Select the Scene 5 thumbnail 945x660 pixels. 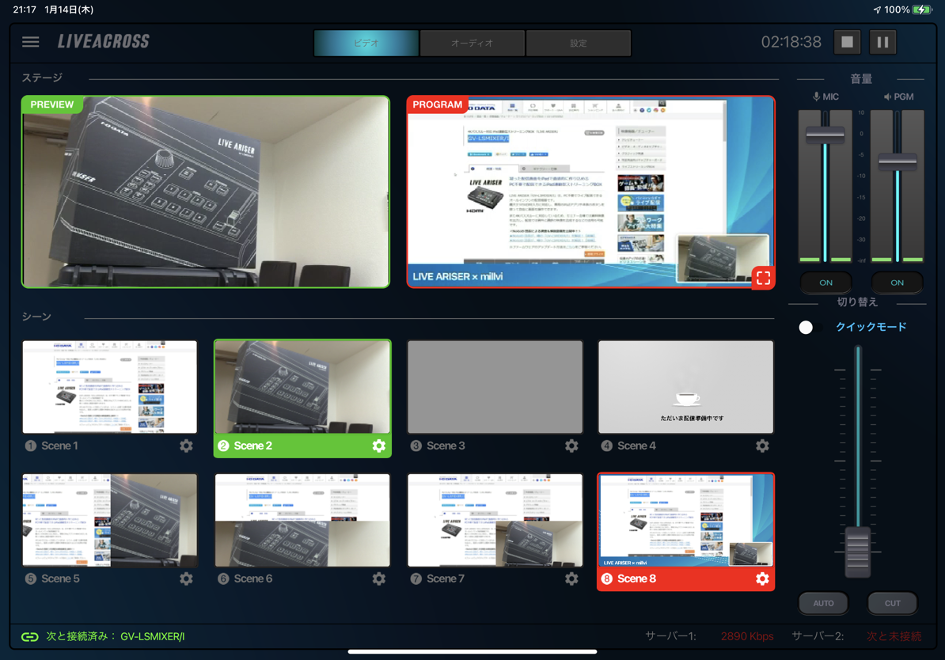[110, 521]
